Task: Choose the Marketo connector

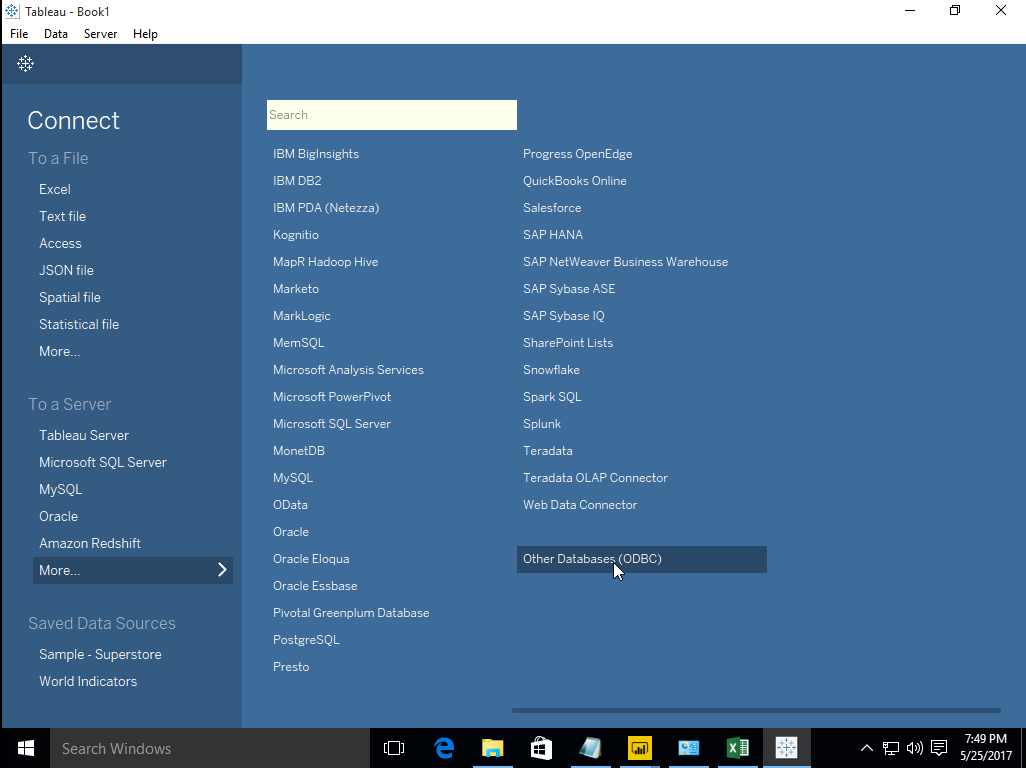Action: click(x=296, y=289)
